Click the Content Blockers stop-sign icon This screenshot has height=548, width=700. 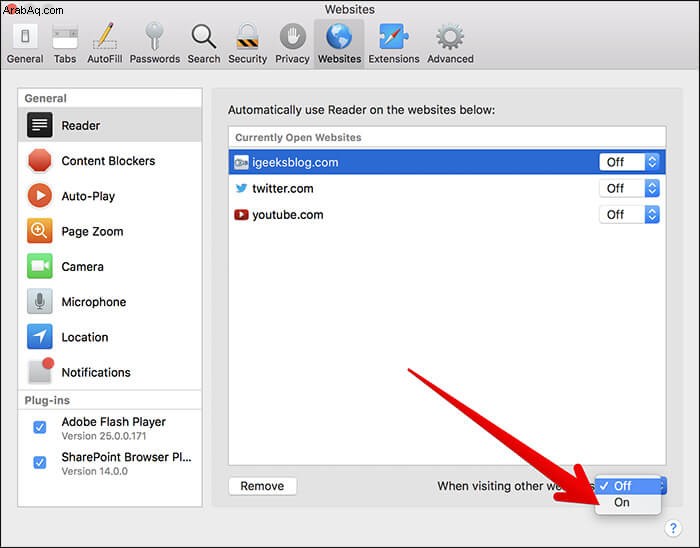coord(40,161)
